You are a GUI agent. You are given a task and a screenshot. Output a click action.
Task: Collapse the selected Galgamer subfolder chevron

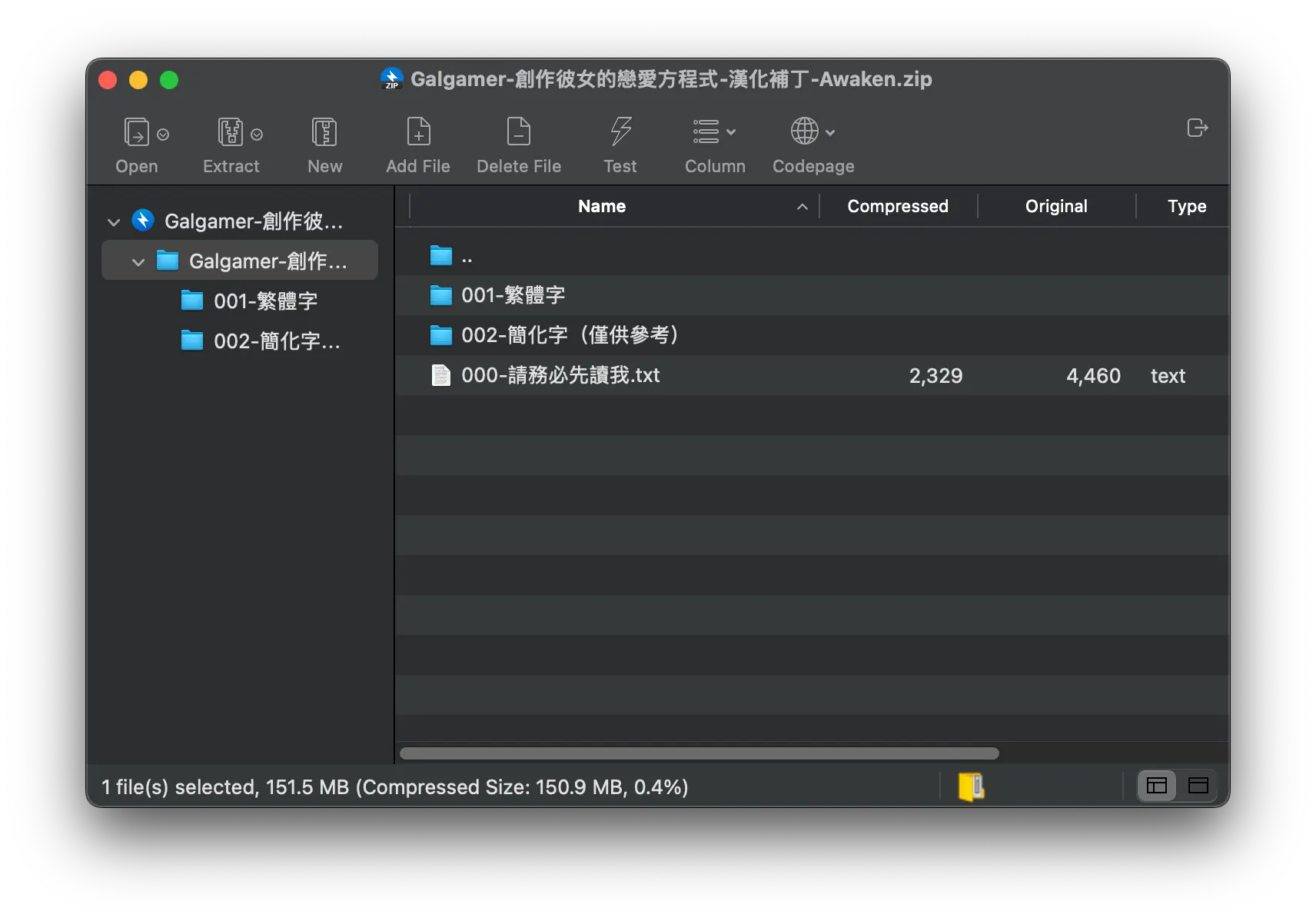click(138, 262)
